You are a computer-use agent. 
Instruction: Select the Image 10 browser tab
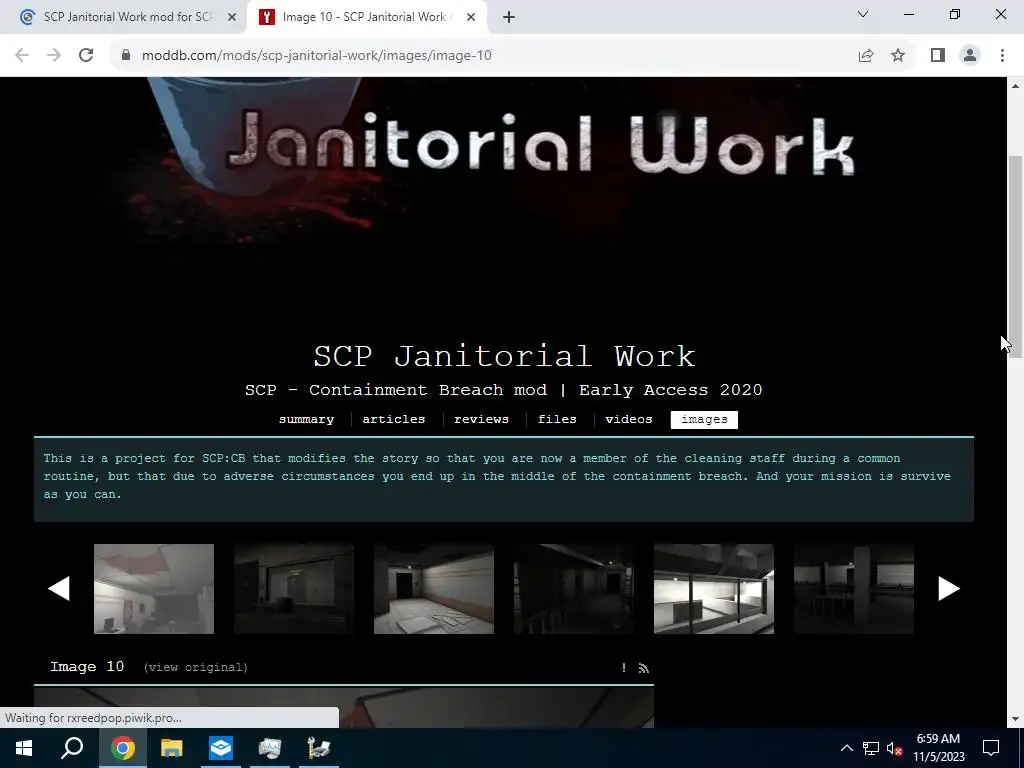point(367,17)
